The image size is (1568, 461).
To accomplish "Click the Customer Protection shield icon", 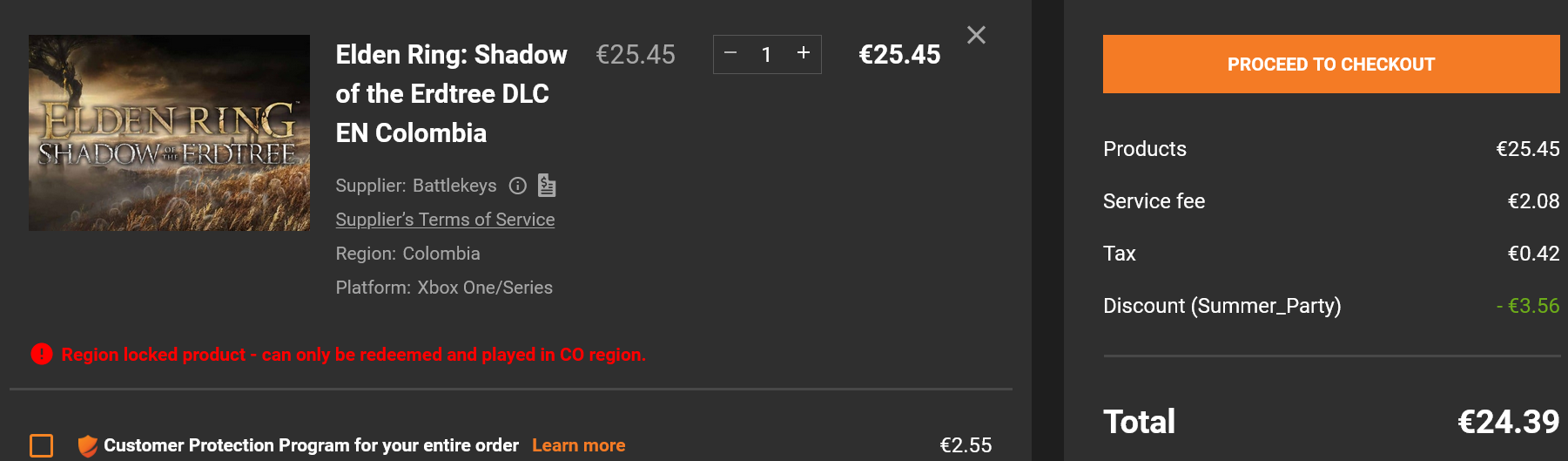I will click(x=87, y=445).
